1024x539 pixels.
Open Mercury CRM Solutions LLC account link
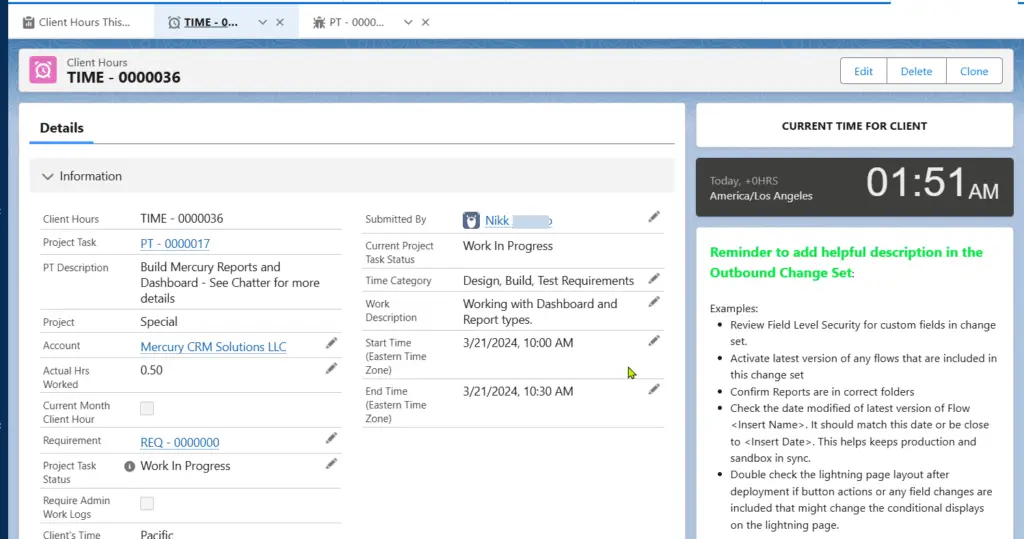(213, 347)
